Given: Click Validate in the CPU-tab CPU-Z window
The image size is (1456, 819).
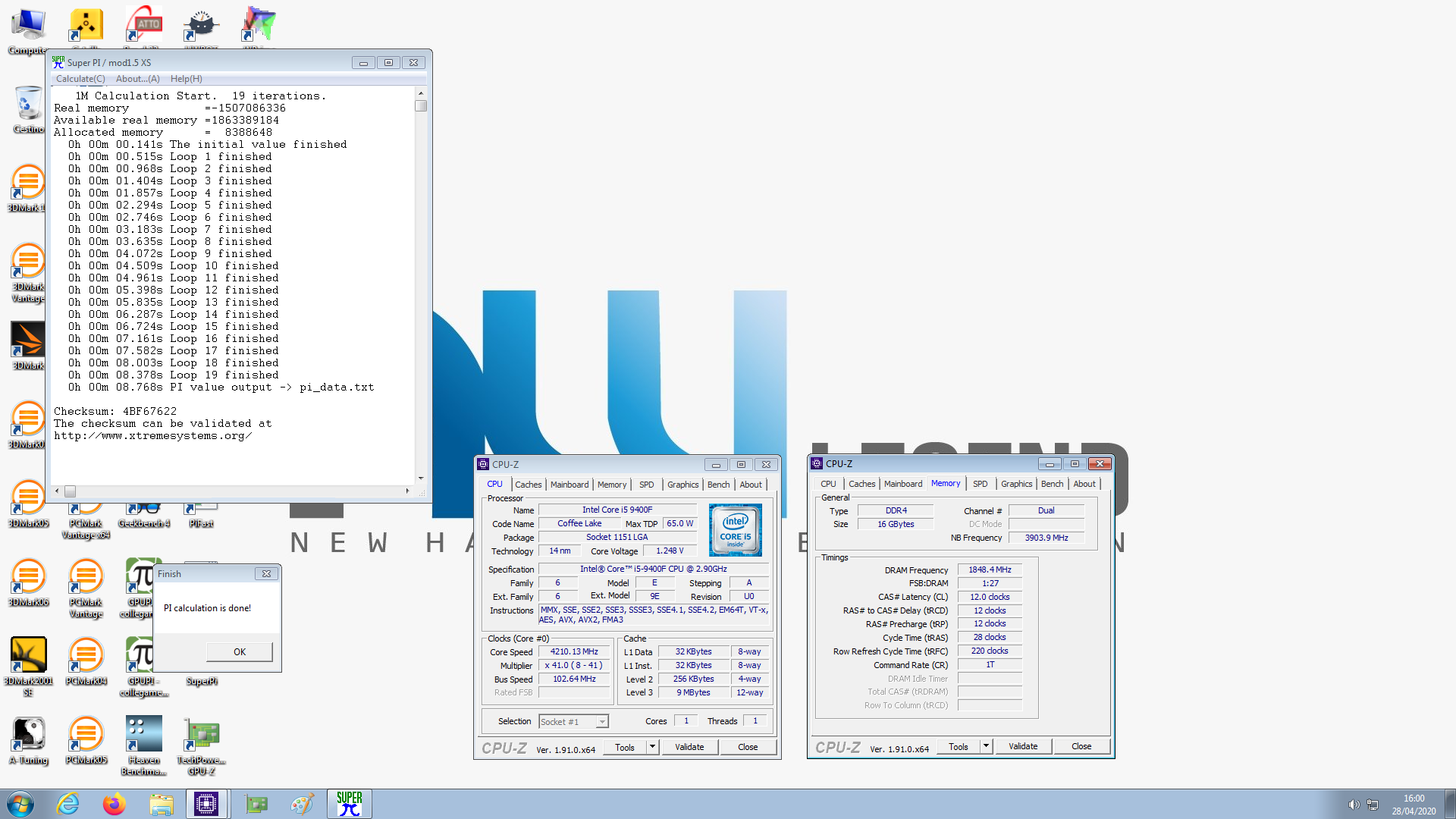Looking at the screenshot, I should click(689, 747).
